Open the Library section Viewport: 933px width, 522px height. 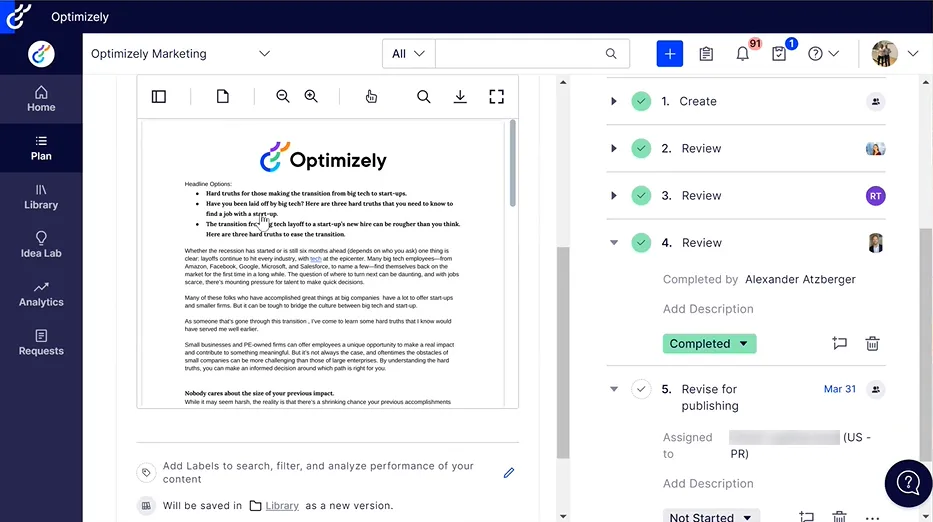pyautogui.click(x=41, y=197)
